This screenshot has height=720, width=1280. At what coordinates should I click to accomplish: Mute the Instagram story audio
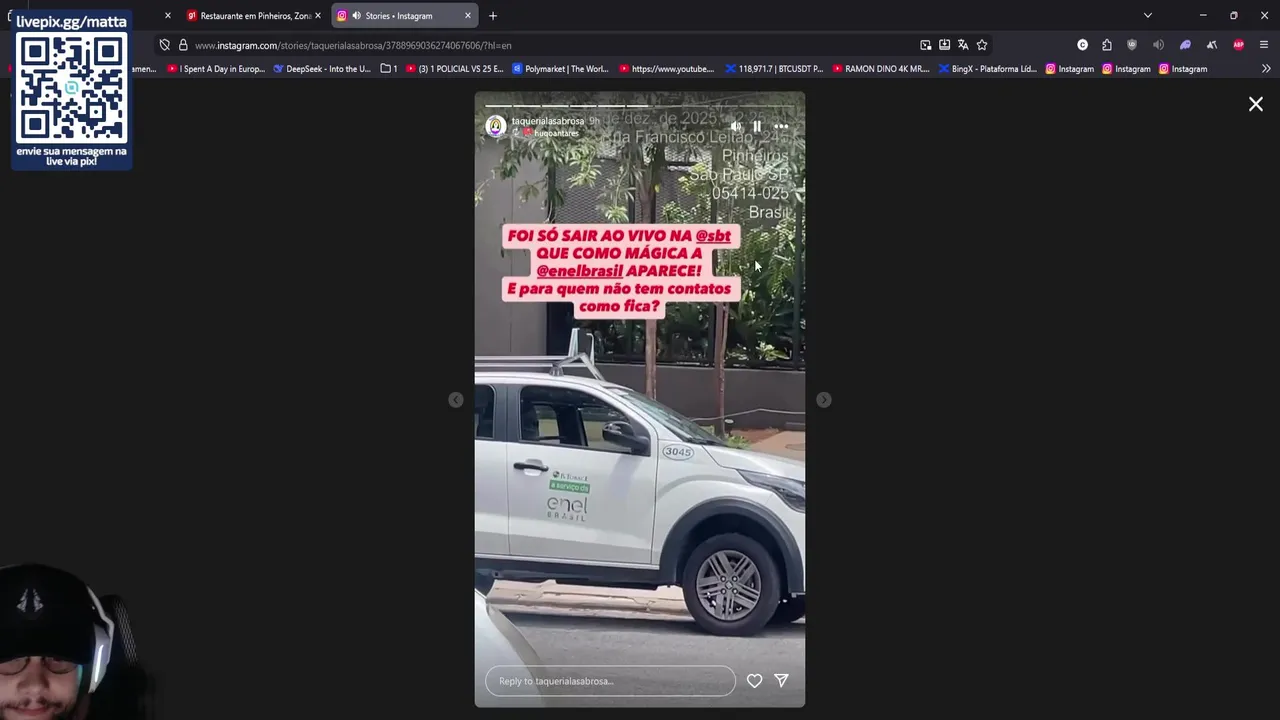[736, 126]
